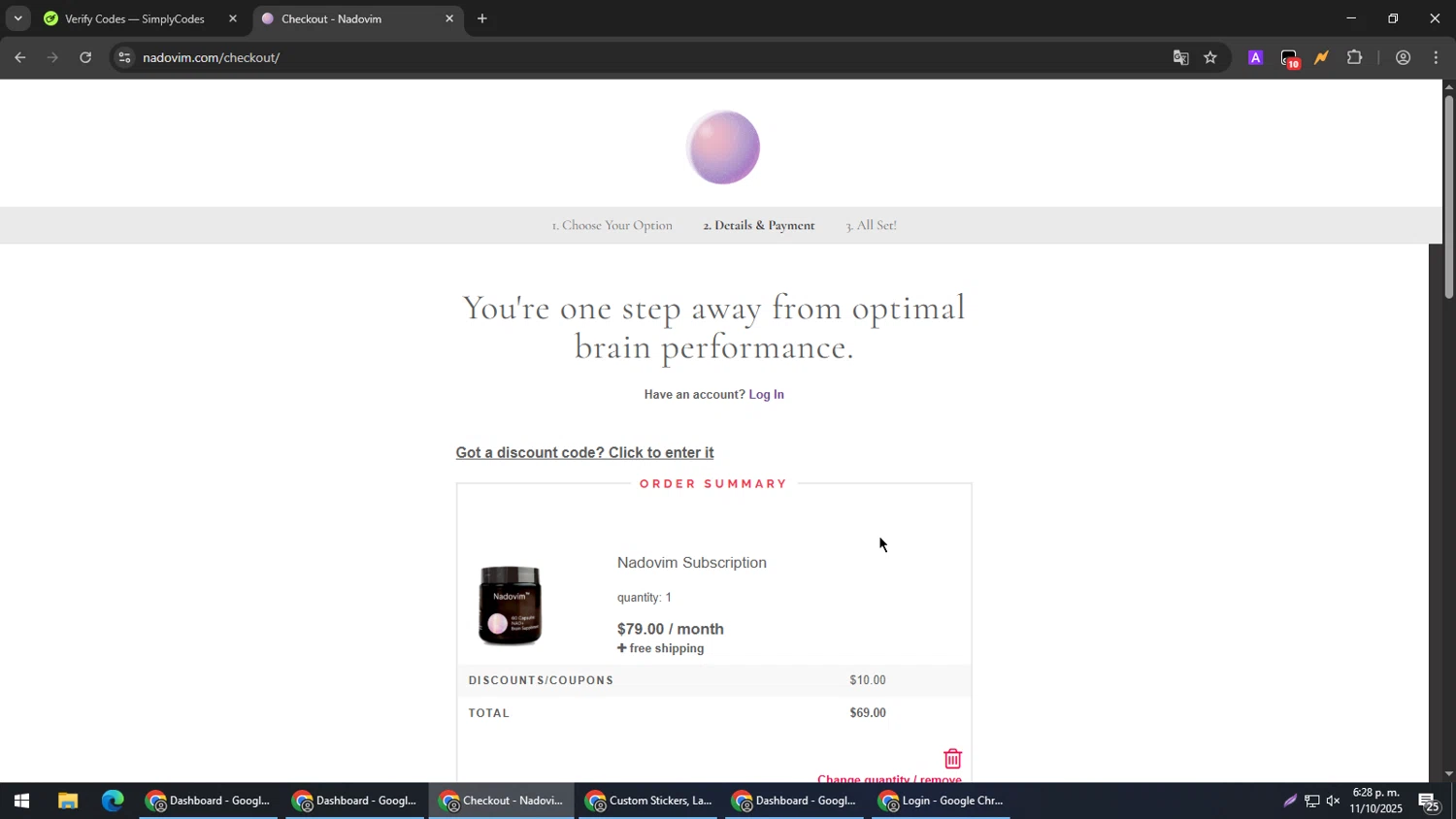View site information icon in address bar
The width and height of the screenshot is (1456, 819).
123,58
